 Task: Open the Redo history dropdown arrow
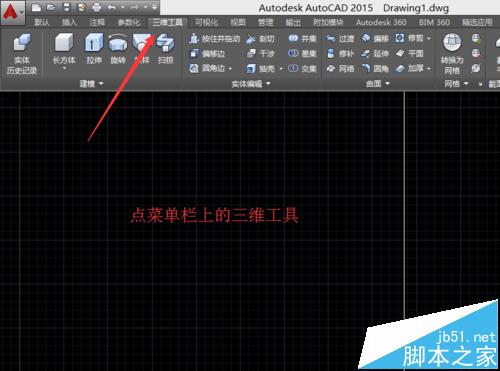tap(145, 7)
